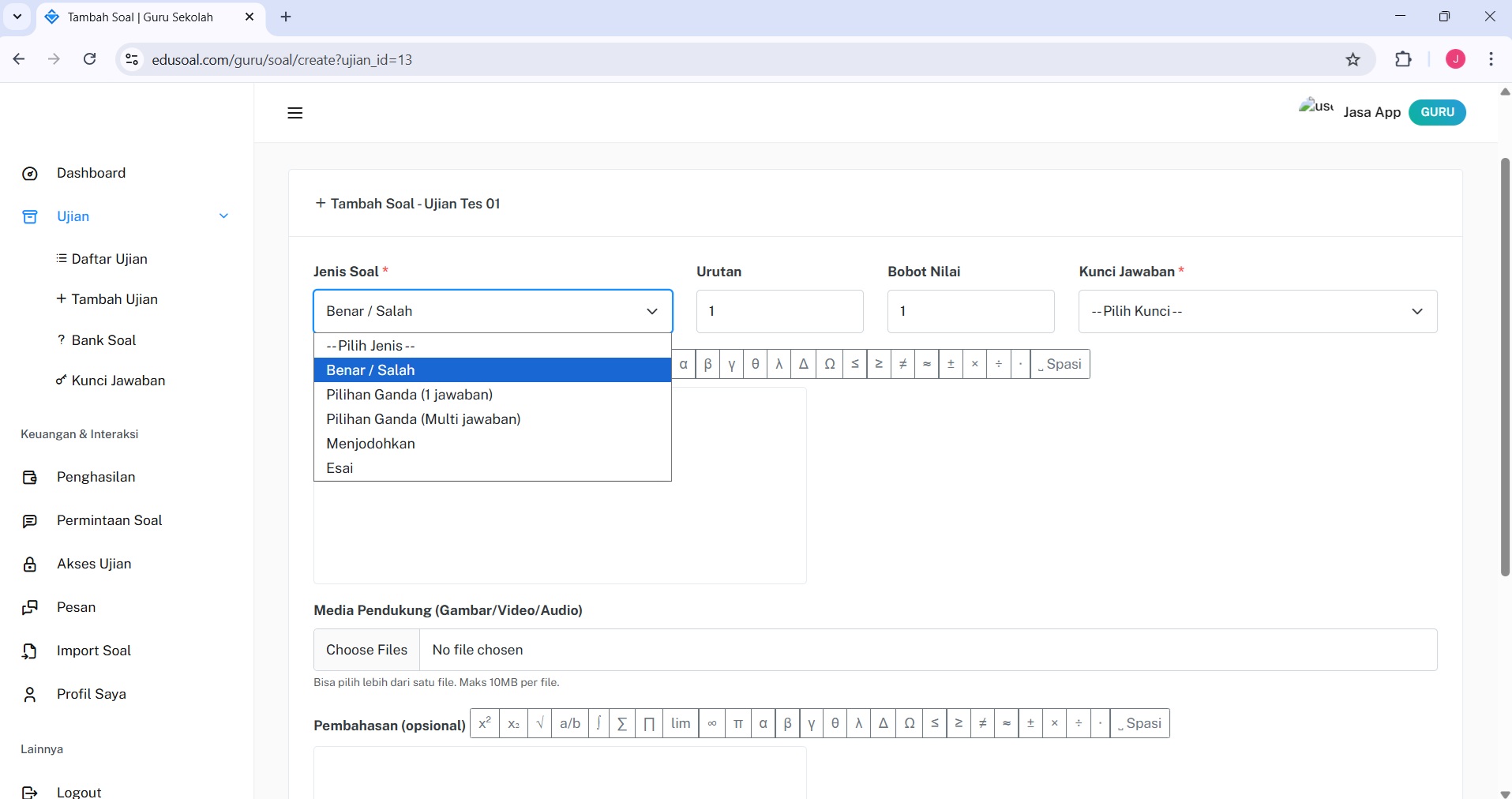1512x799 pixels.
Task: Choose Pilihan Ganda (Multi jawaban) option
Action: pyautogui.click(x=423, y=419)
